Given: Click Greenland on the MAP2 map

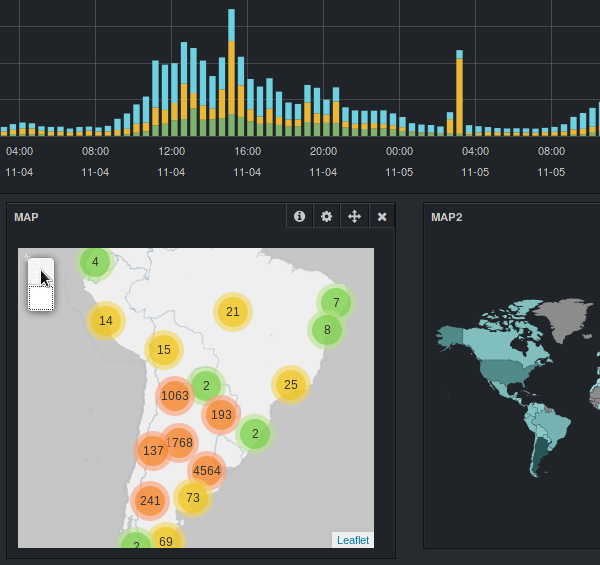Looking at the screenshot, I should (560, 318).
